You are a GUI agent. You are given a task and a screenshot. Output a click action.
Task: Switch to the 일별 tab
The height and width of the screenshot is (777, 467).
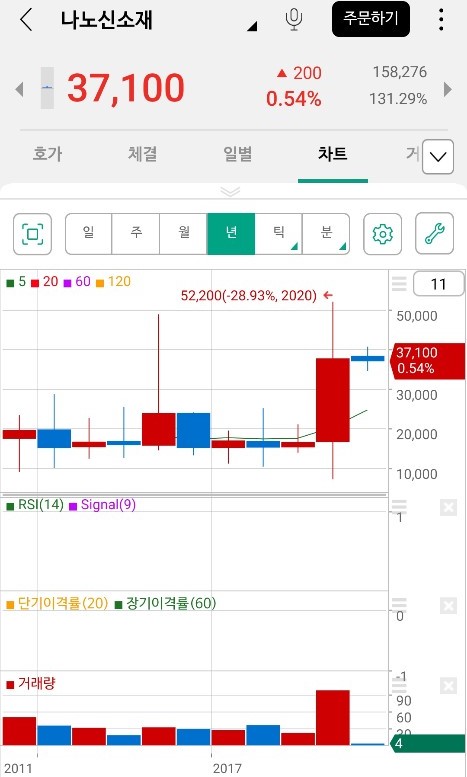[x=237, y=154]
